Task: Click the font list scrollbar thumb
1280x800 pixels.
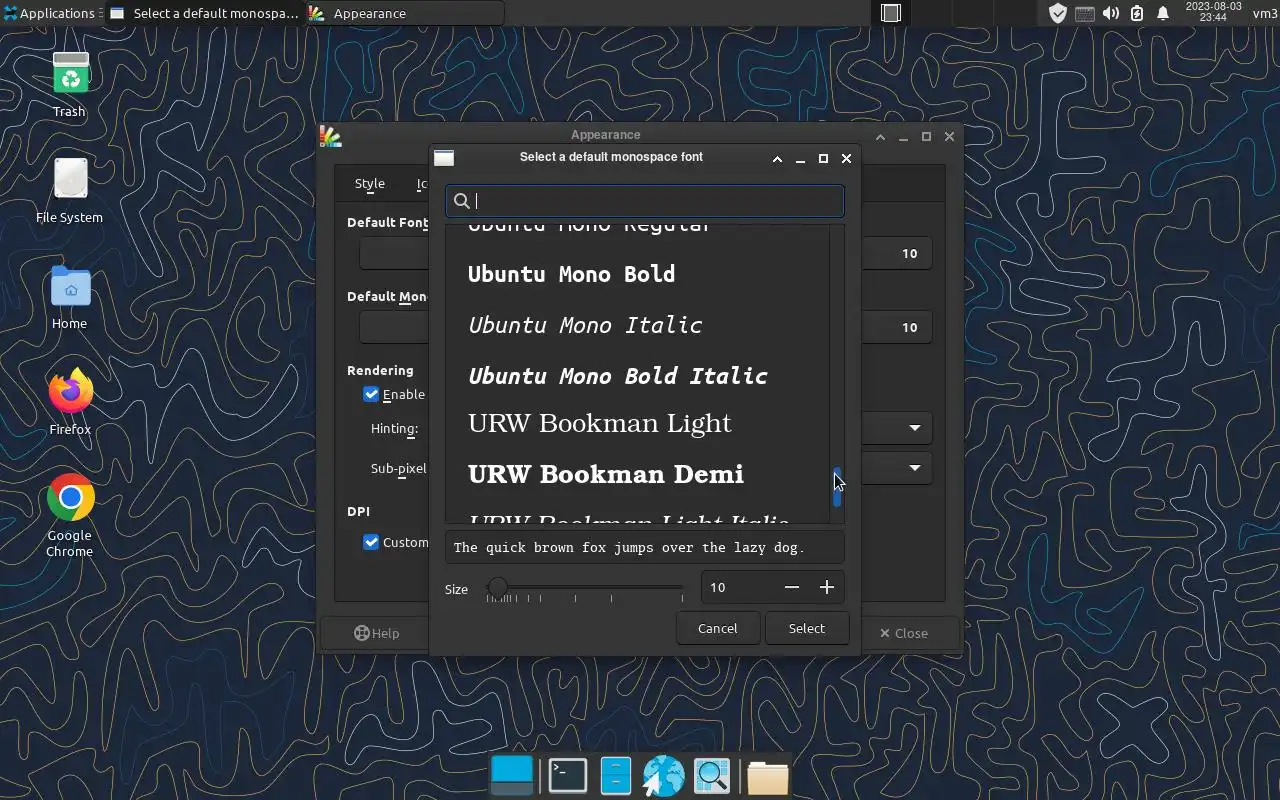Action: point(837,487)
